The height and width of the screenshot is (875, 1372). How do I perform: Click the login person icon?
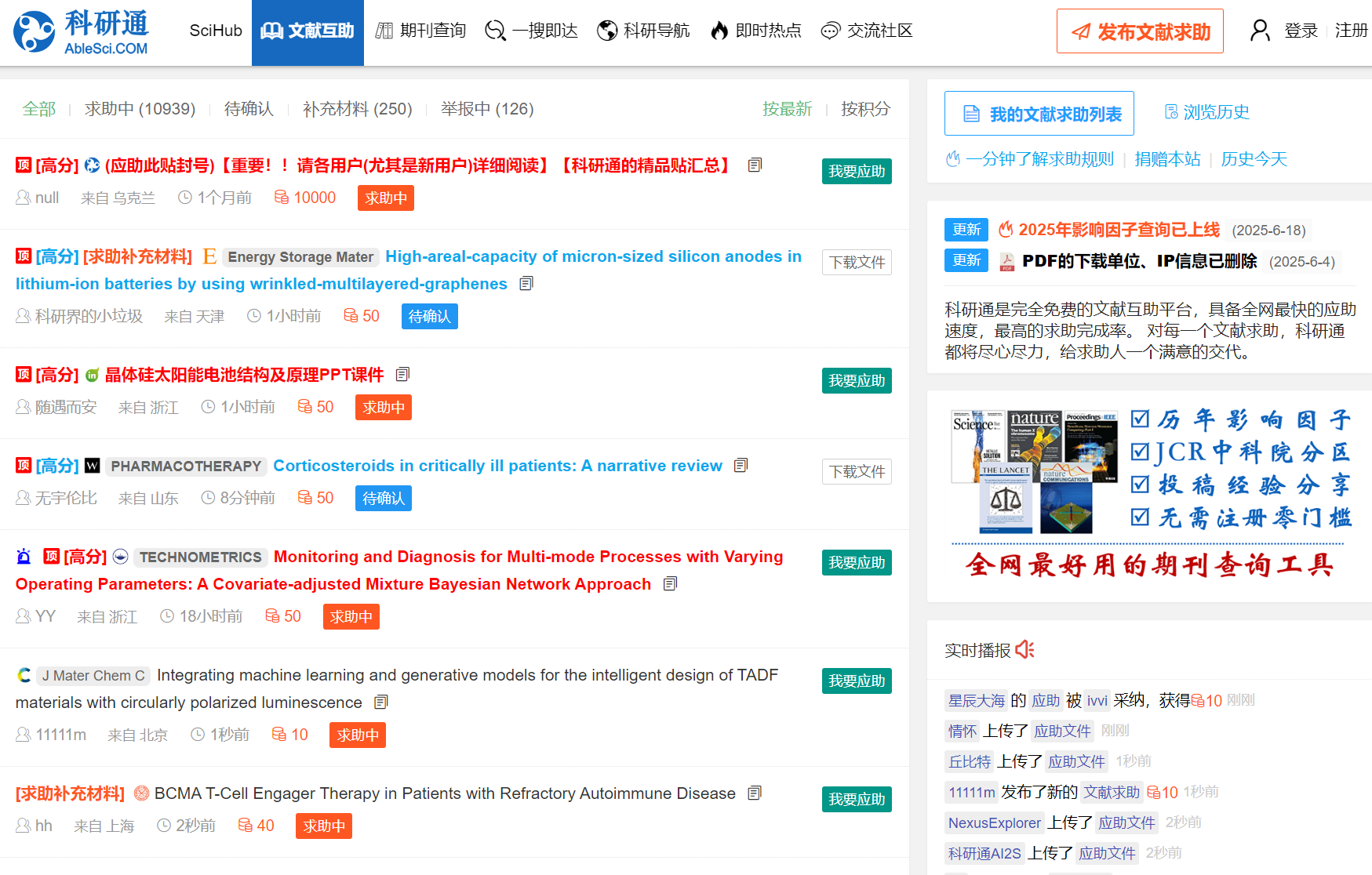click(x=1260, y=30)
